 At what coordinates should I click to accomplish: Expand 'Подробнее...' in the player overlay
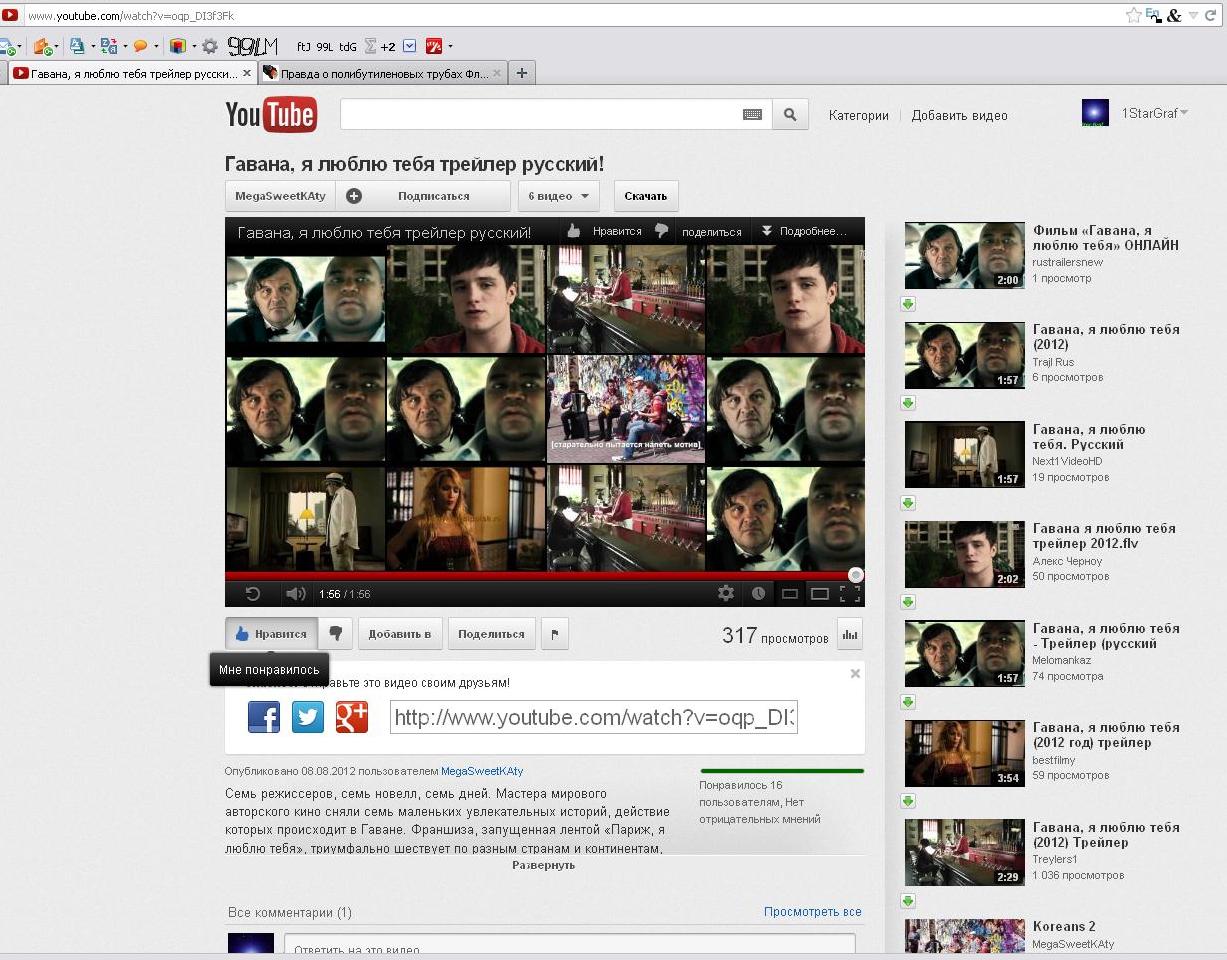pos(804,231)
